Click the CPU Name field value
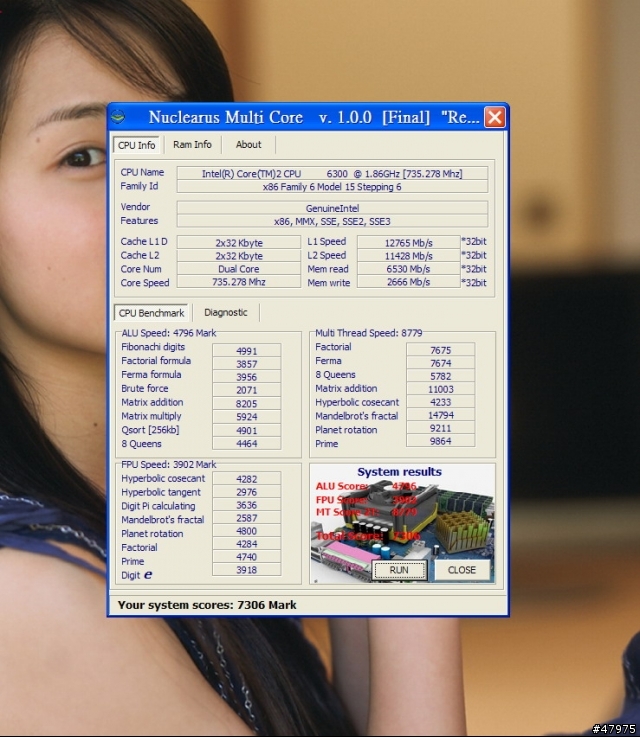640x737 pixels. coord(332,173)
